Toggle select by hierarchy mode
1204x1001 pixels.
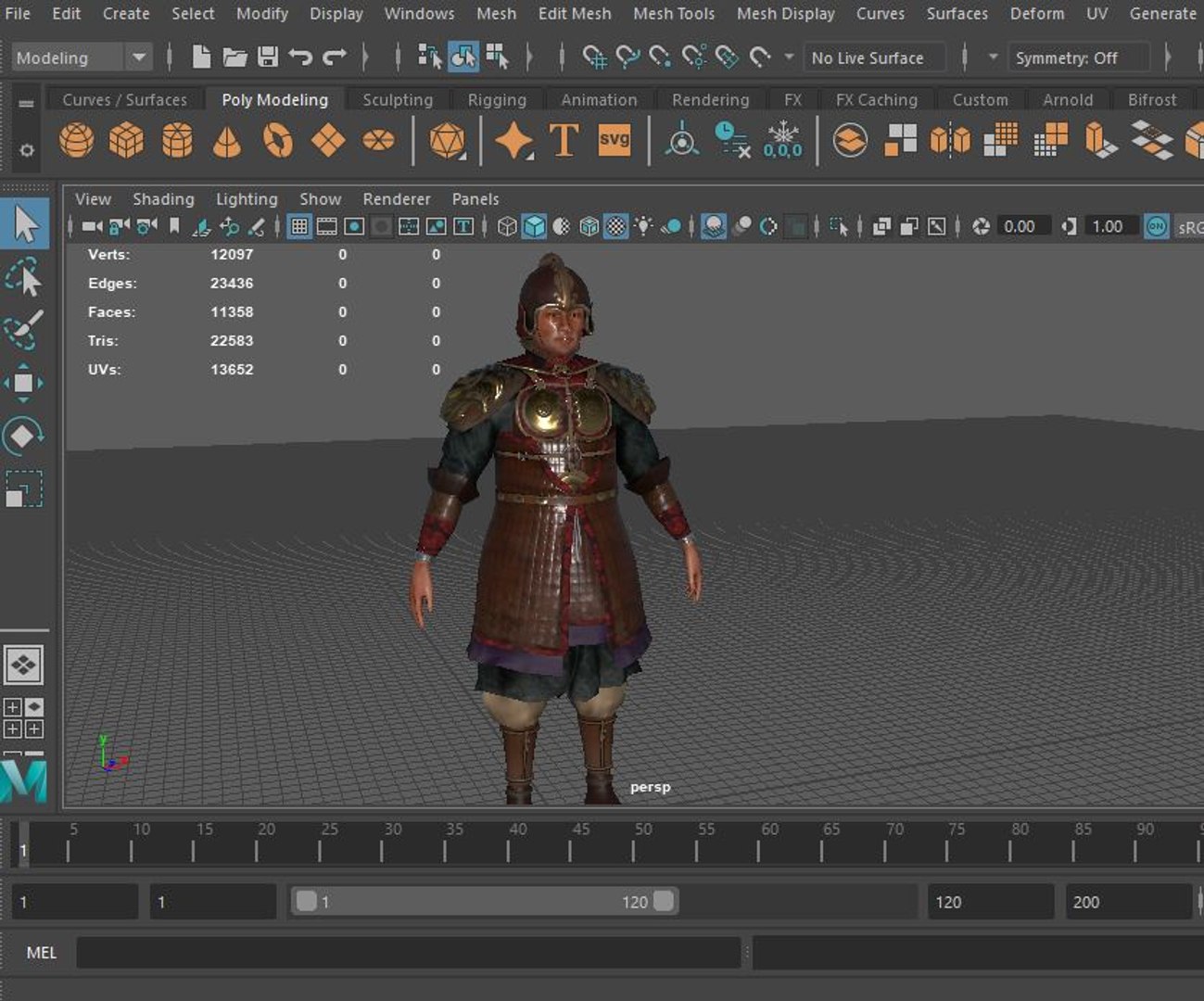point(429,57)
